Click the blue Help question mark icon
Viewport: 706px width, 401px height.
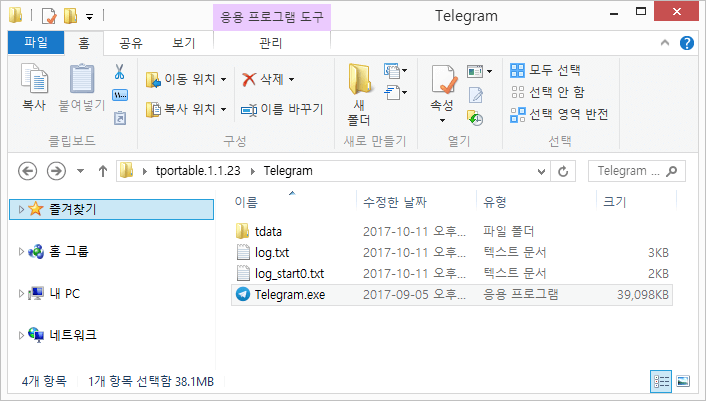[x=687, y=43]
